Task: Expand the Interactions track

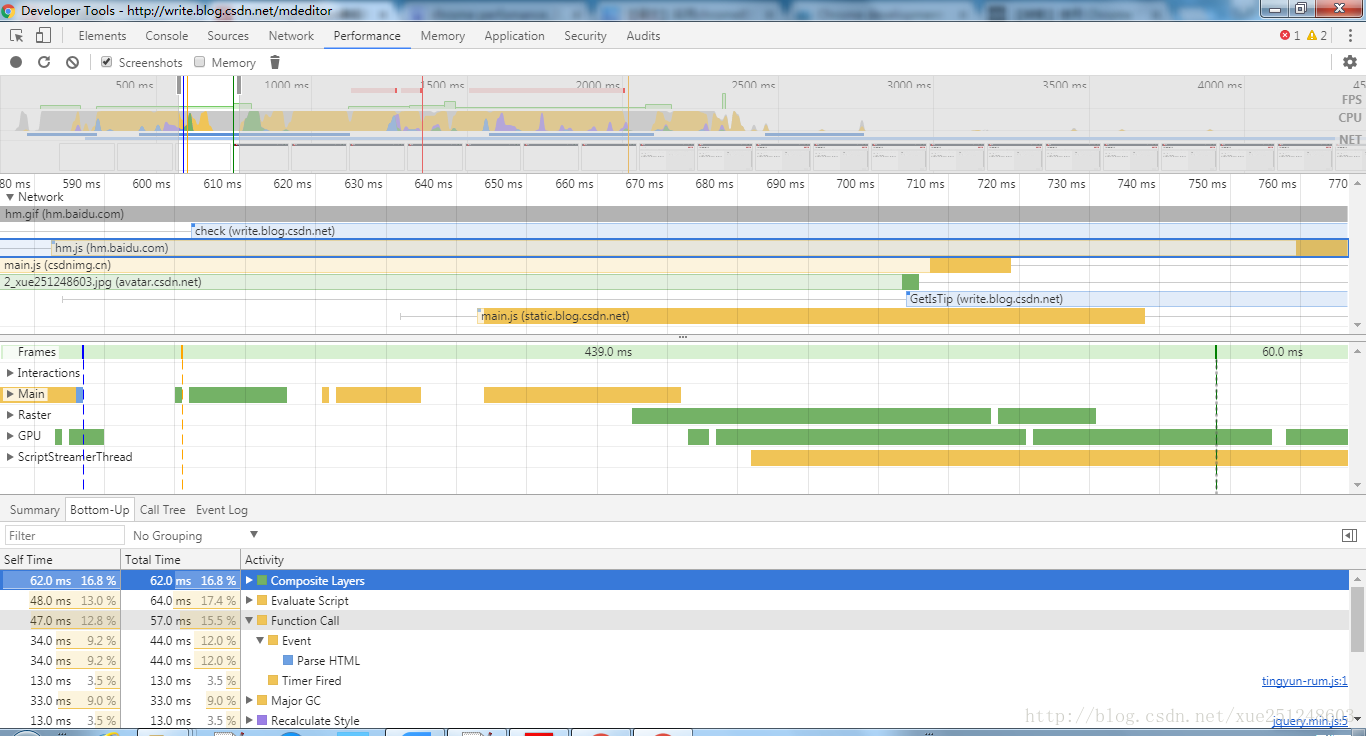Action: pyautogui.click(x=10, y=373)
